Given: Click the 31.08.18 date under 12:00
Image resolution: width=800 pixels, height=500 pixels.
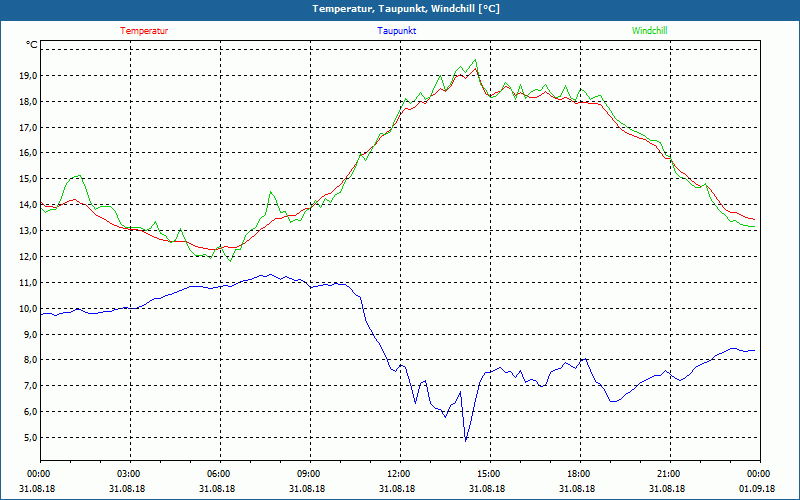Looking at the screenshot, I should coord(397,488).
